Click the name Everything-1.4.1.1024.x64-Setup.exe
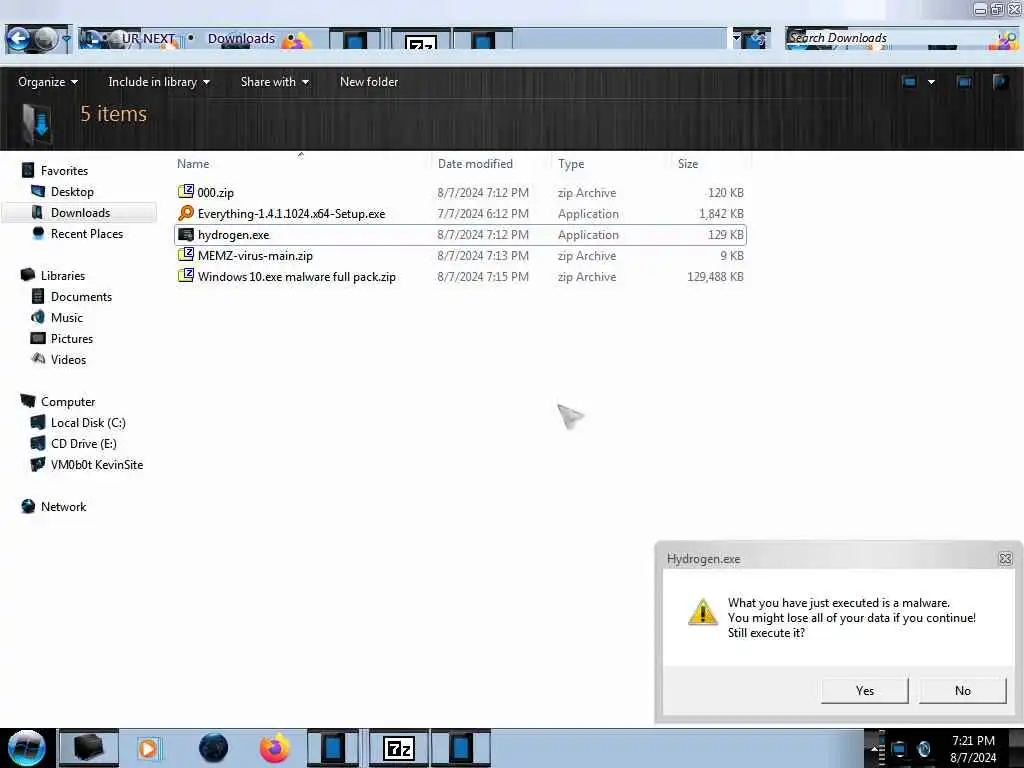The height and width of the screenshot is (768, 1024). (x=291, y=214)
